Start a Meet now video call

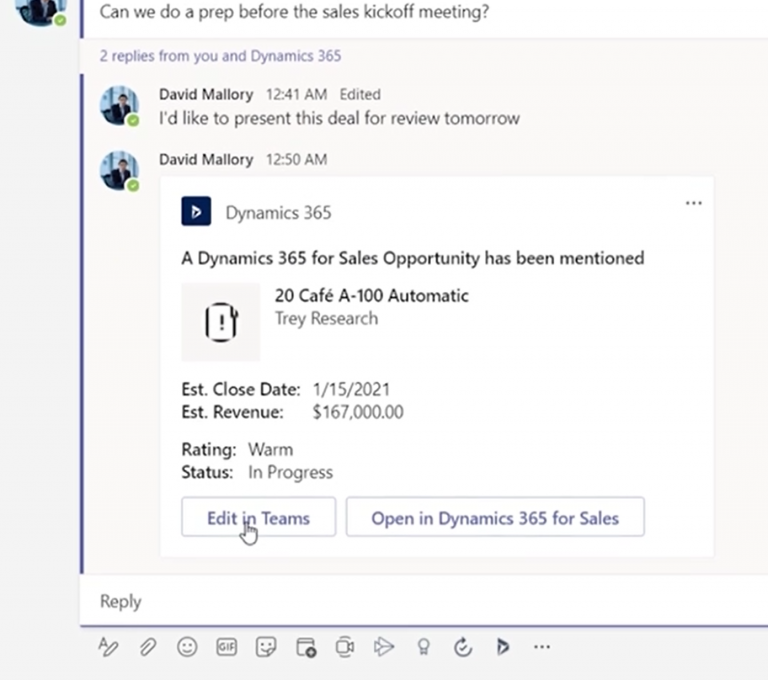pyautogui.click(x=345, y=647)
